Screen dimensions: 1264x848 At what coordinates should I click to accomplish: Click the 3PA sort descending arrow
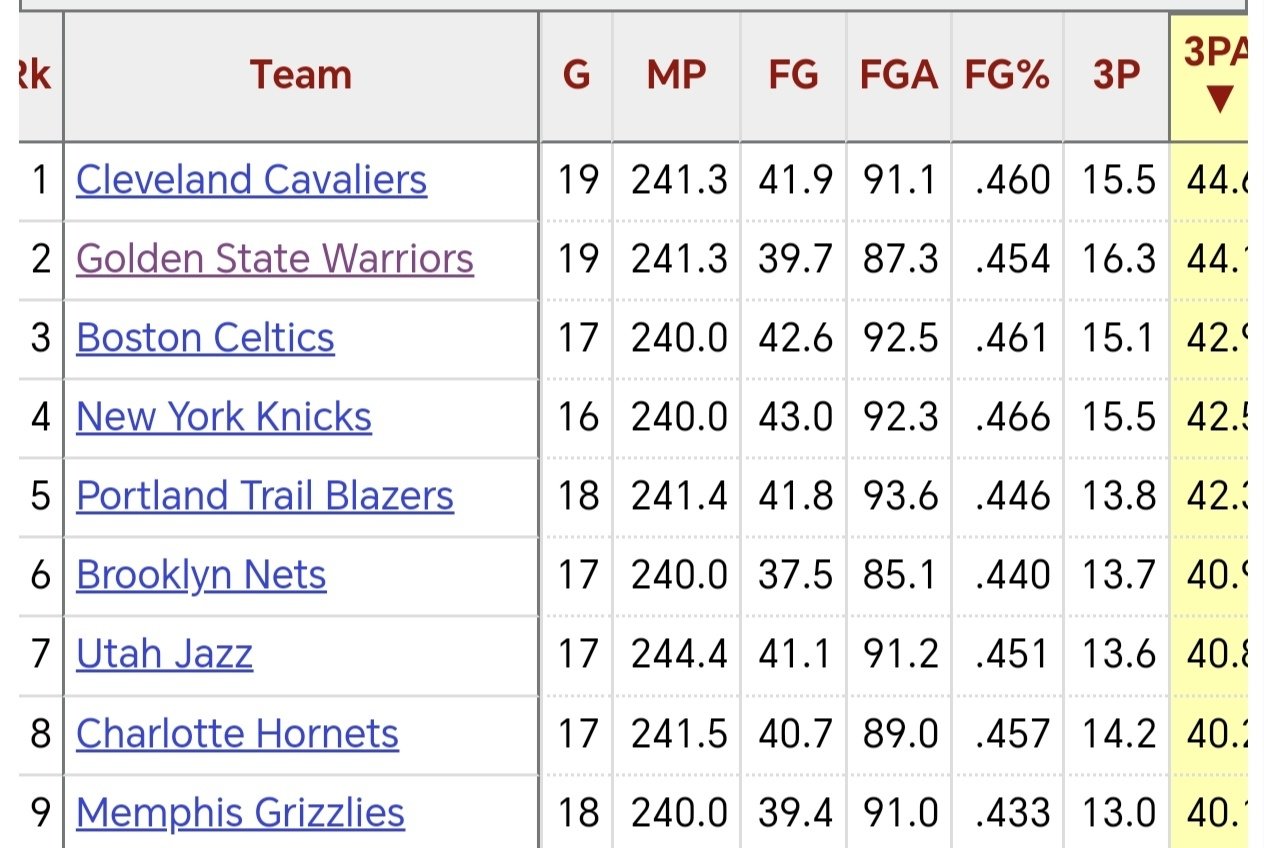tap(1217, 99)
